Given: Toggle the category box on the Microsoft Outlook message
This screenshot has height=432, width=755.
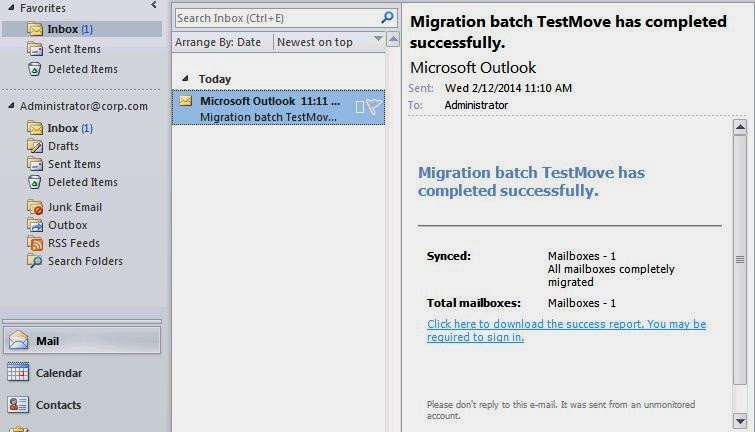Looking at the screenshot, I should [360, 107].
